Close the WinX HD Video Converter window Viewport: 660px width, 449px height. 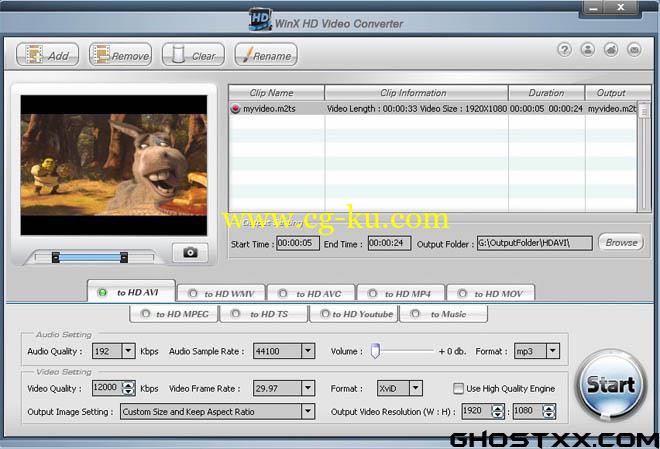(x=620, y=8)
